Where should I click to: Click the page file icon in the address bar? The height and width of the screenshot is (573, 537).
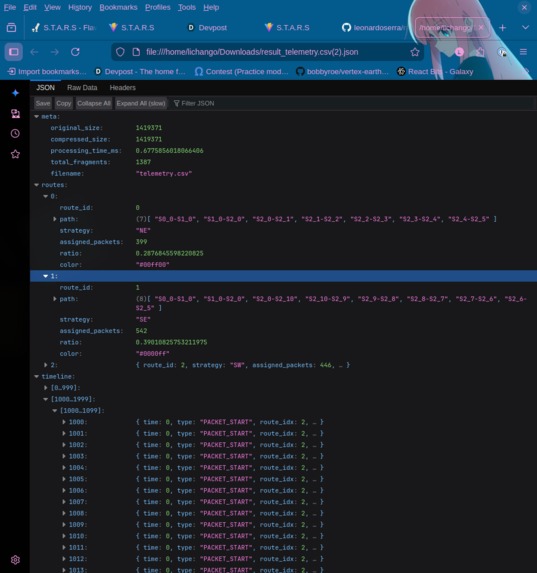click(x=136, y=52)
